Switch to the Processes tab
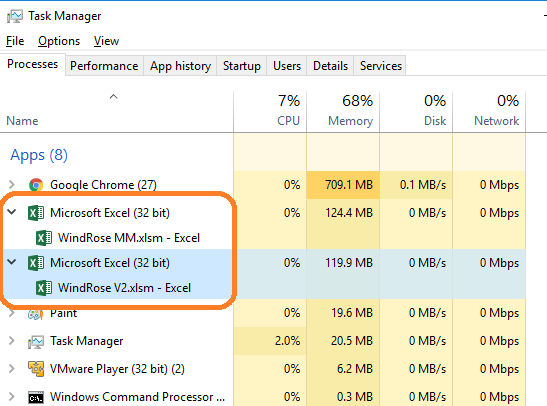The height and width of the screenshot is (406, 547). 32,64
